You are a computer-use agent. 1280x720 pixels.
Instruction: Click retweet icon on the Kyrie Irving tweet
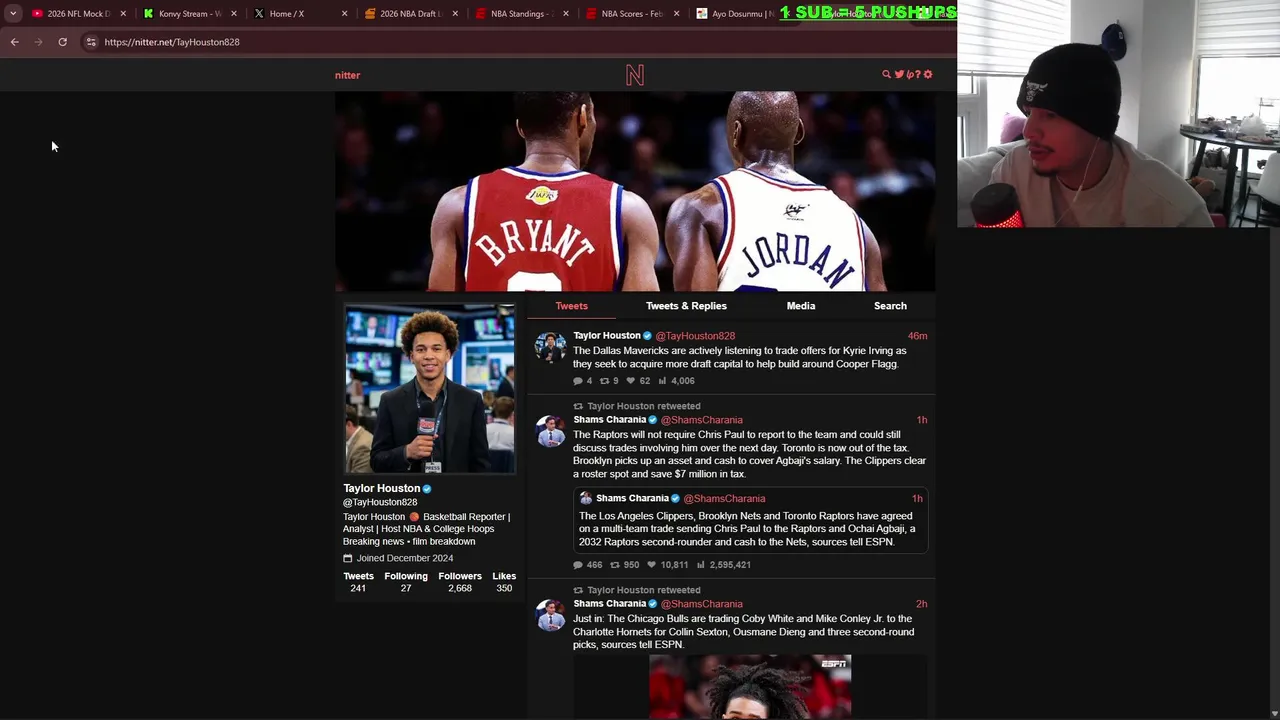click(x=604, y=381)
